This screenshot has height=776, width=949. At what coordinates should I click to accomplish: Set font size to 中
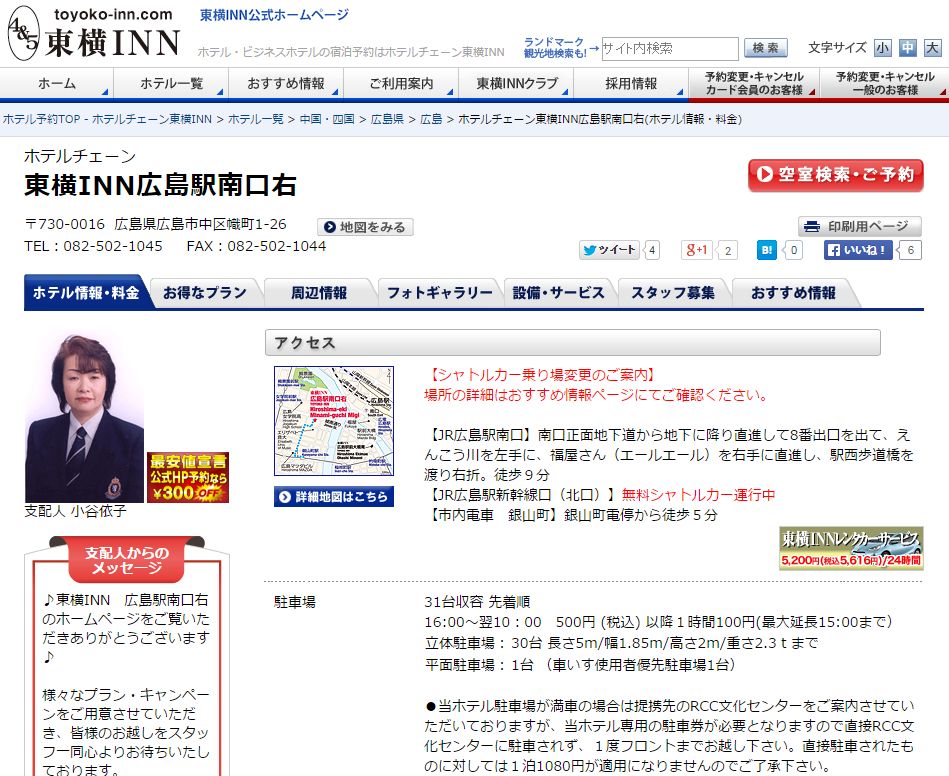pyautogui.click(x=907, y=48)
